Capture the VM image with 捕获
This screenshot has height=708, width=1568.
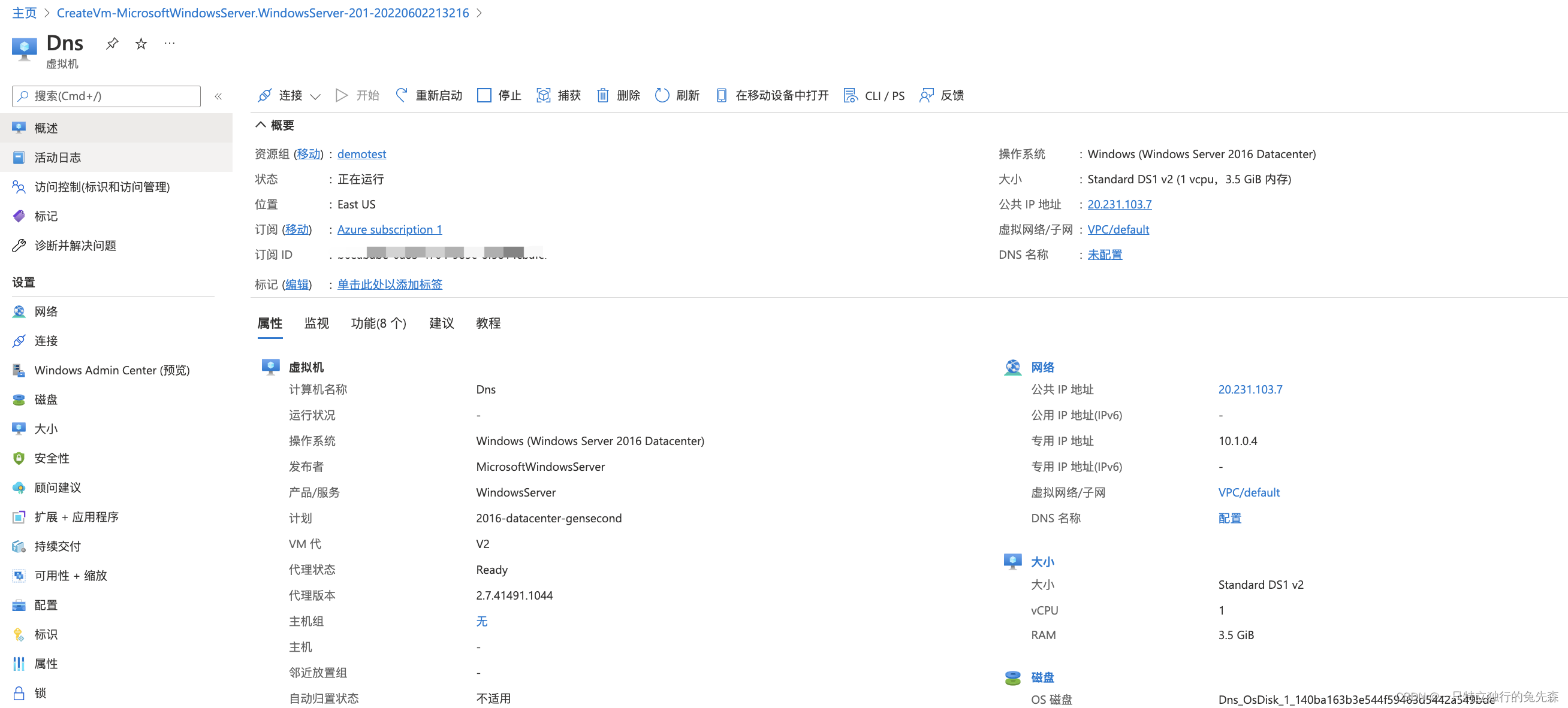coord(559,95)
